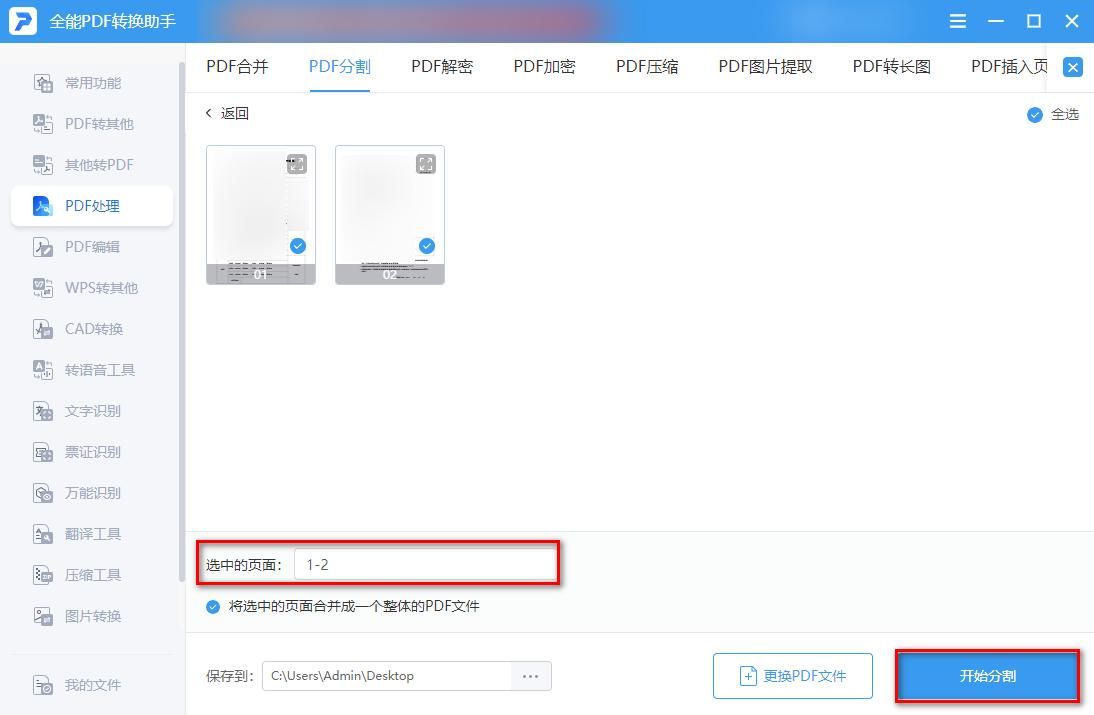Click the 选中的页面 input field
This screenshot has width=1094, height=715.
(426, 564)
